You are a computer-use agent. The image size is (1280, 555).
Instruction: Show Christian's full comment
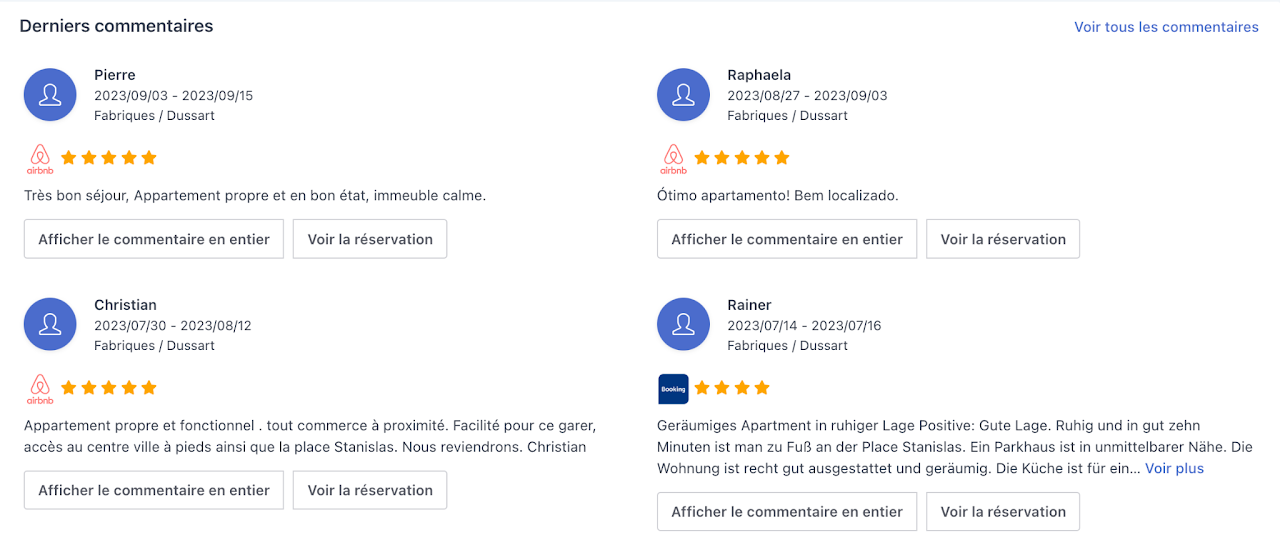pyautogui.click(x=154, y=490)
